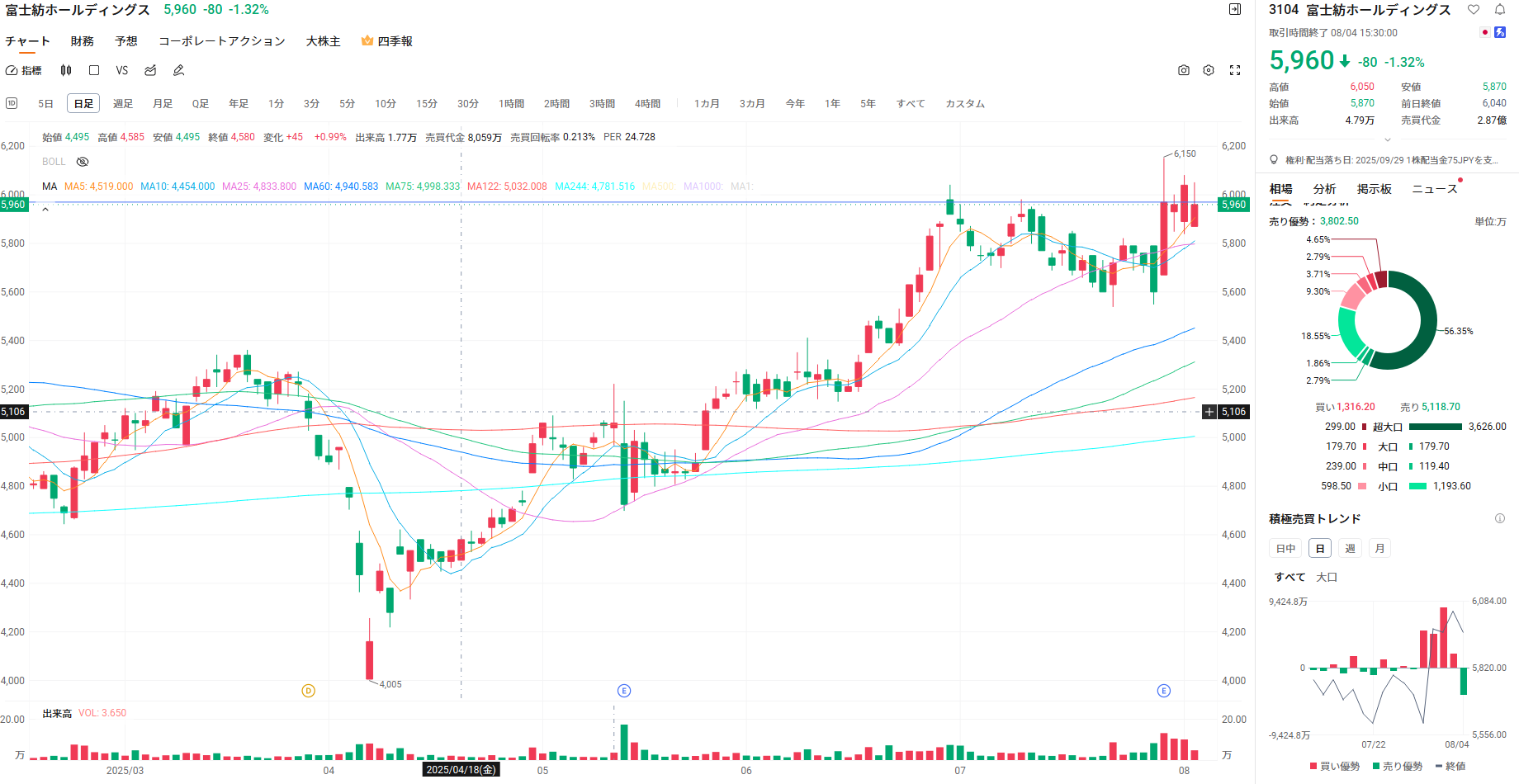
Task: Select the 週足 weekly timeframe
Action: click(x=123, y=103)
